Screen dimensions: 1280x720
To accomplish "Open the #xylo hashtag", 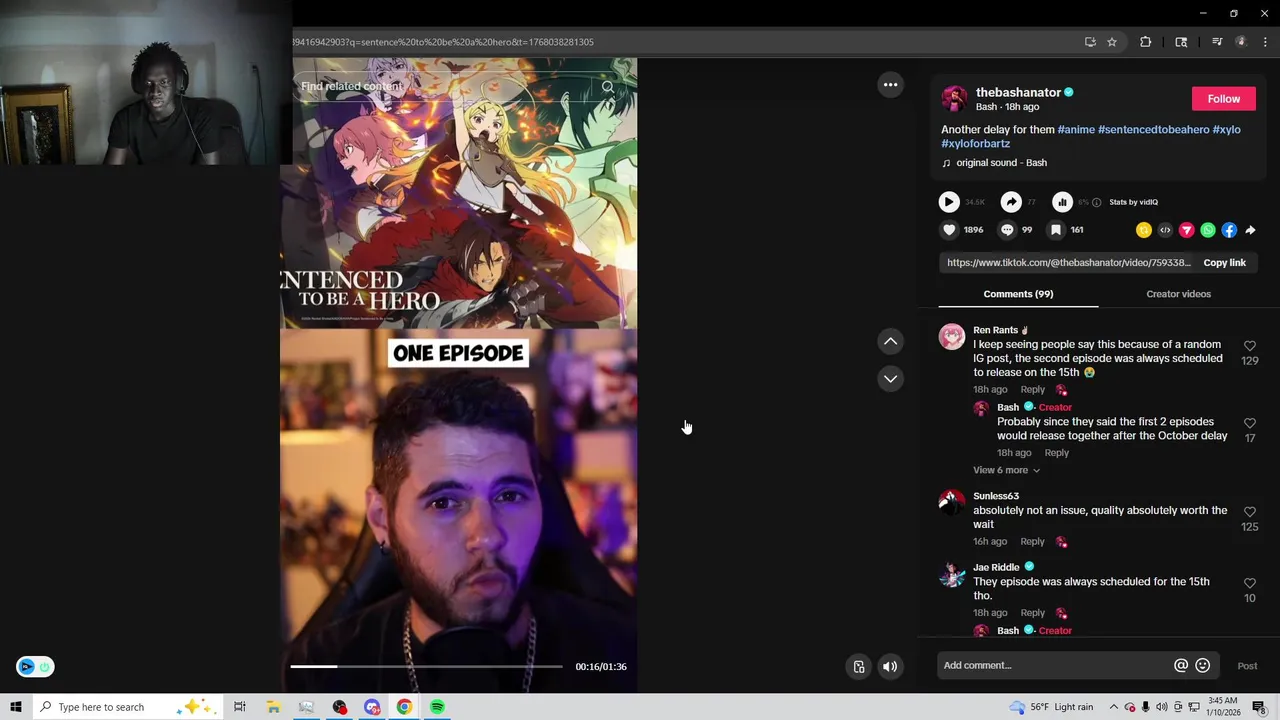I will 1226,130.
